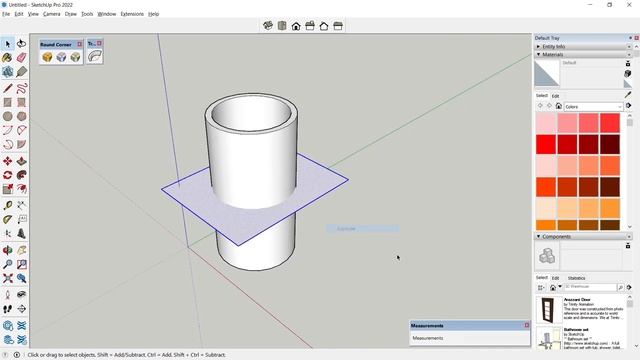Viewport: 640px width, 360px height.
Task: Select the Rotated Rectangle tool
Action: point(22,102)
